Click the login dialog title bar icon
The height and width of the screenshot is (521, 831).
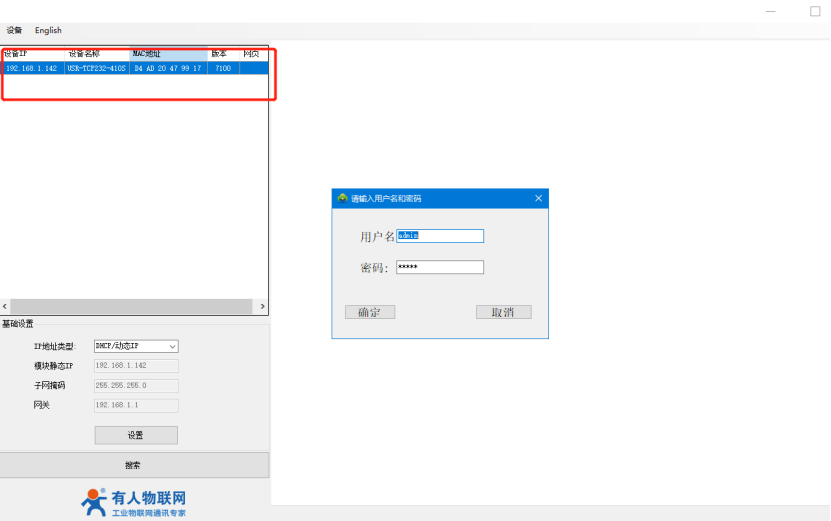[342, 198]
